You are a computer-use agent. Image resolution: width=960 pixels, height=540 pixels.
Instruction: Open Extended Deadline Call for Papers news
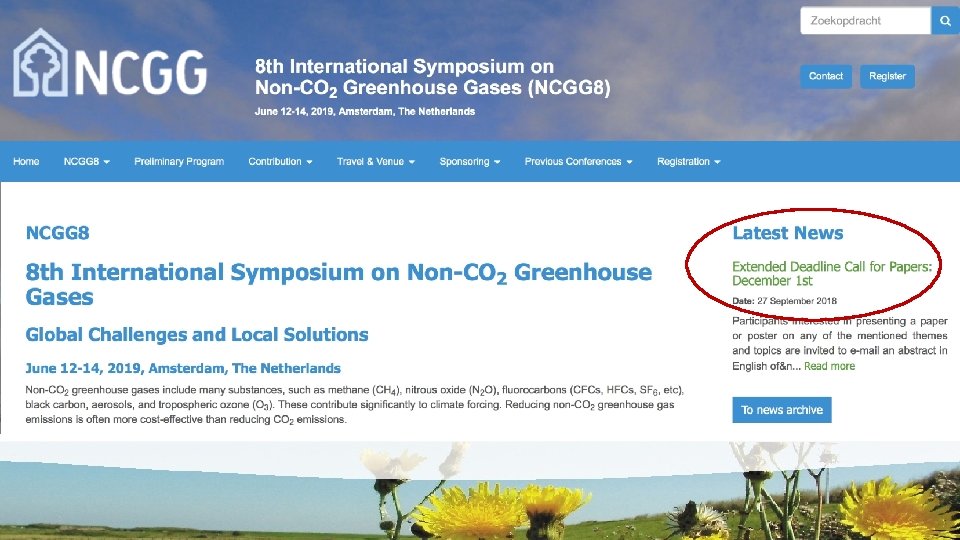832,274
